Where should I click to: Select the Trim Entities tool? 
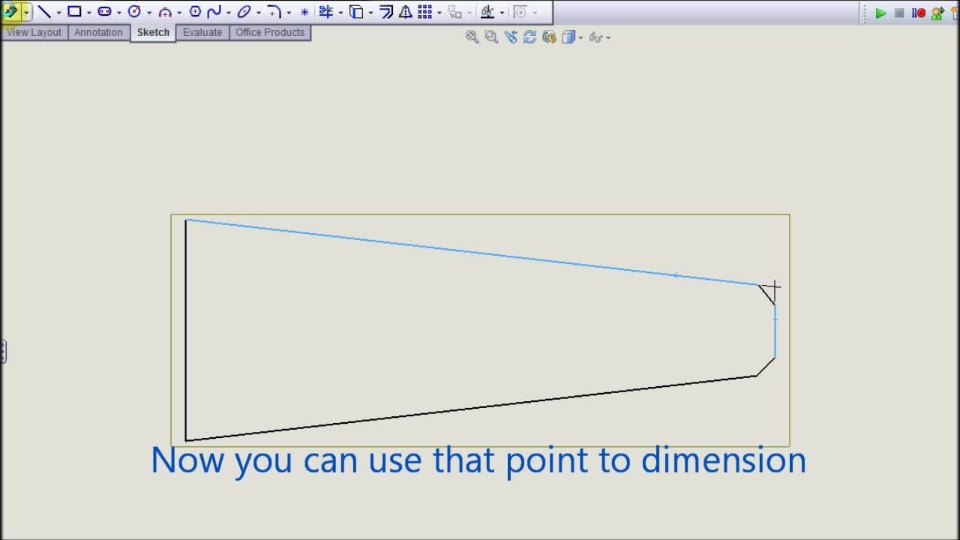[x=326, y=11]
